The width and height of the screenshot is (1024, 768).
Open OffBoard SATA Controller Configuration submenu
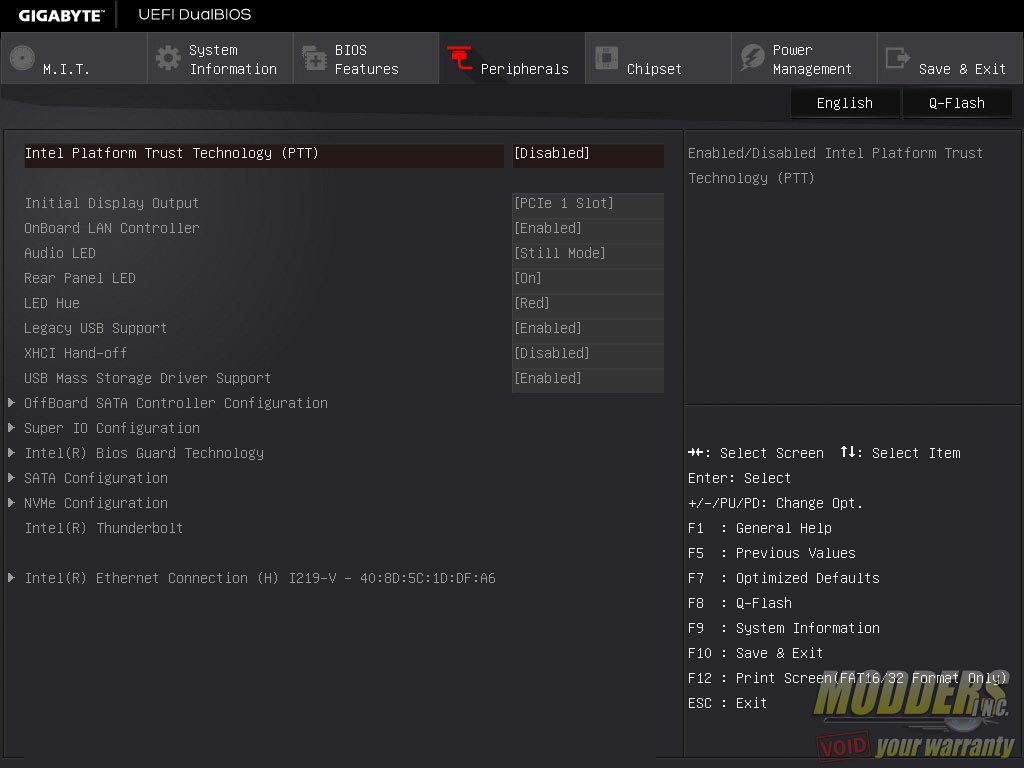tap(176, 404)
